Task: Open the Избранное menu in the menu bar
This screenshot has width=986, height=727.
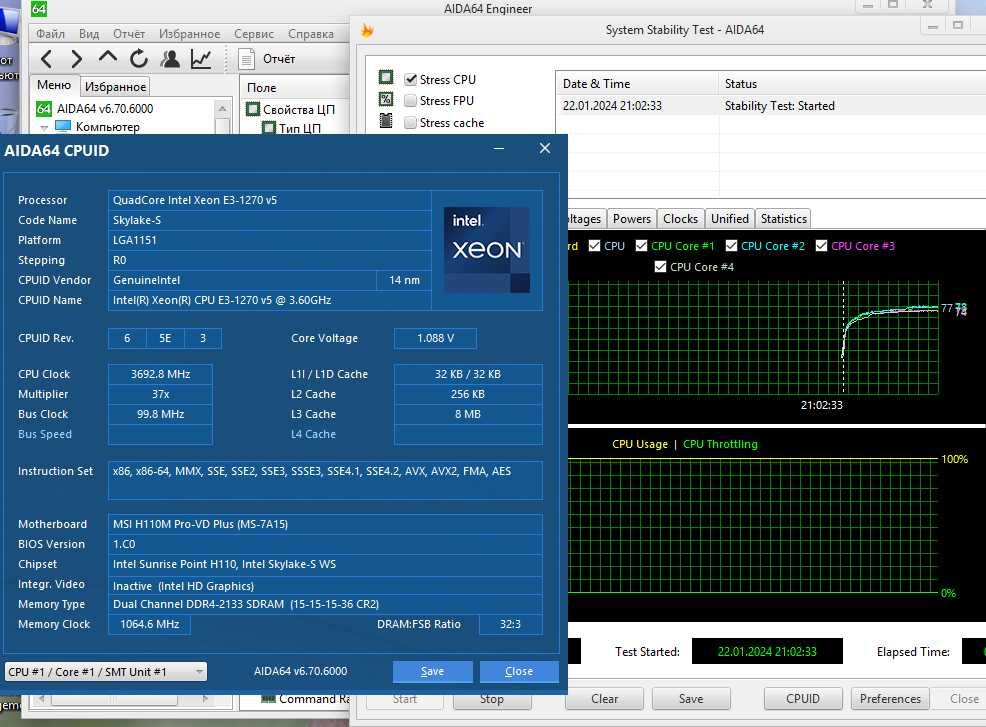Action: 189,33
